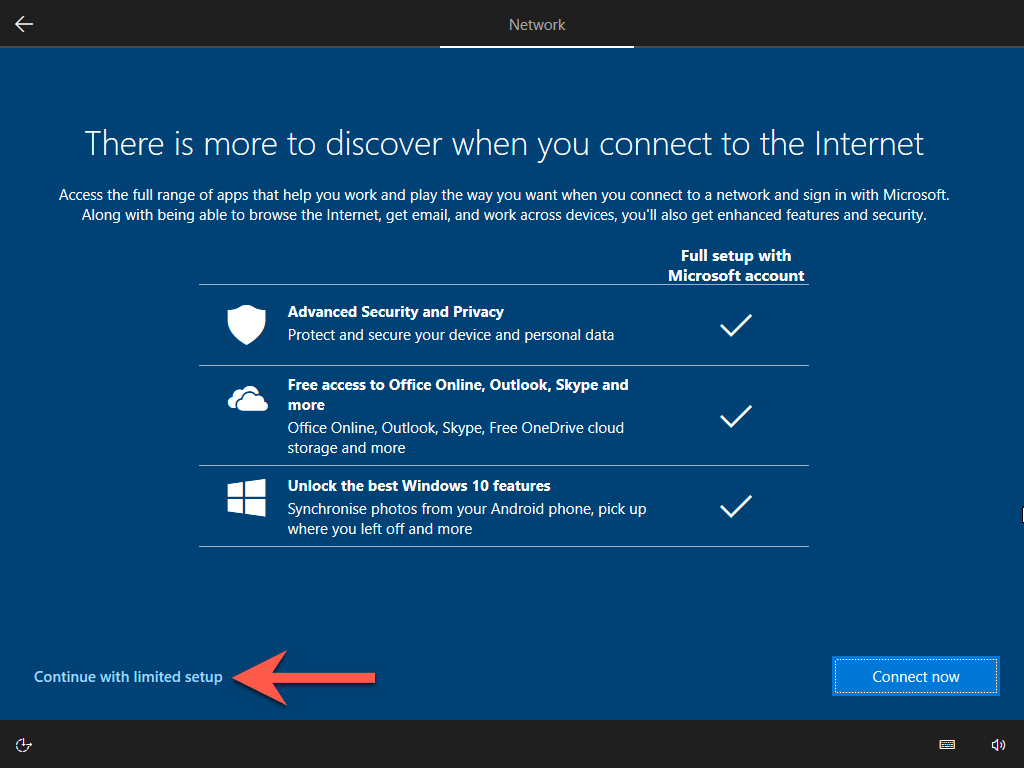Click checkmark in Windows 10 features row

736,507
